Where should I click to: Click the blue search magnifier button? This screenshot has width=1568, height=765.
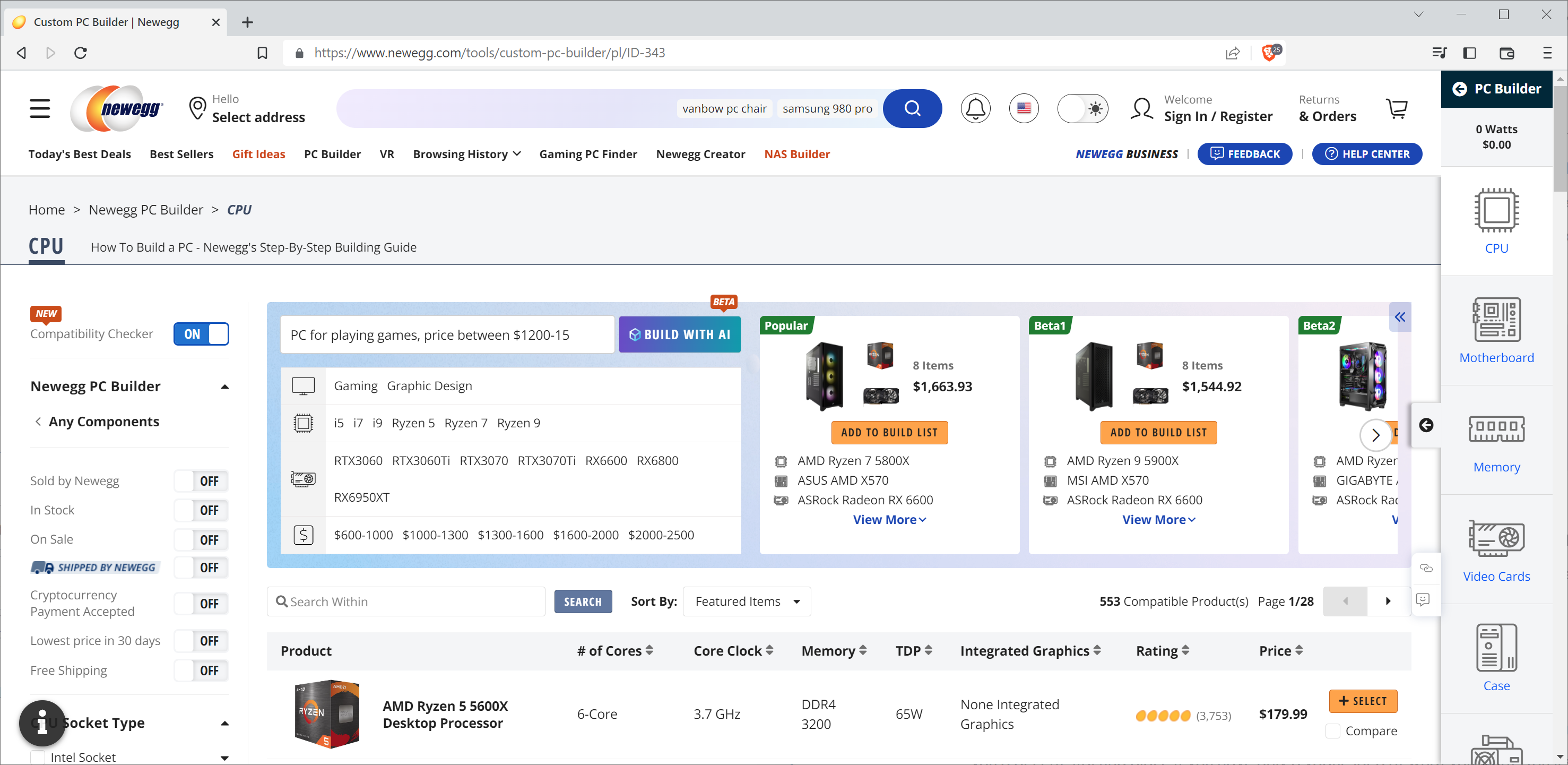coord(912,108)
